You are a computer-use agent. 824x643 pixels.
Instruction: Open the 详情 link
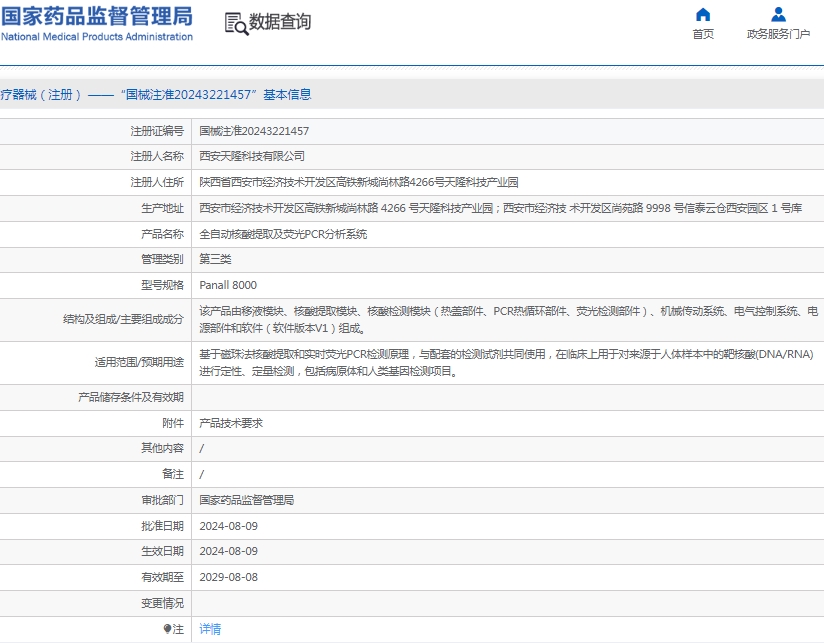click(x=210, y=629)
